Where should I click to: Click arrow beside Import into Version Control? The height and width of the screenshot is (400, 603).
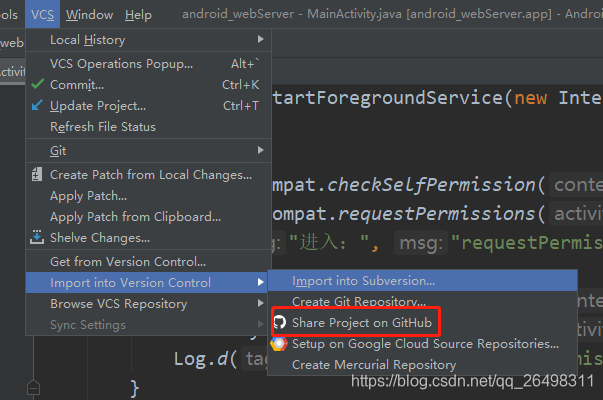[x=261, y=282]
